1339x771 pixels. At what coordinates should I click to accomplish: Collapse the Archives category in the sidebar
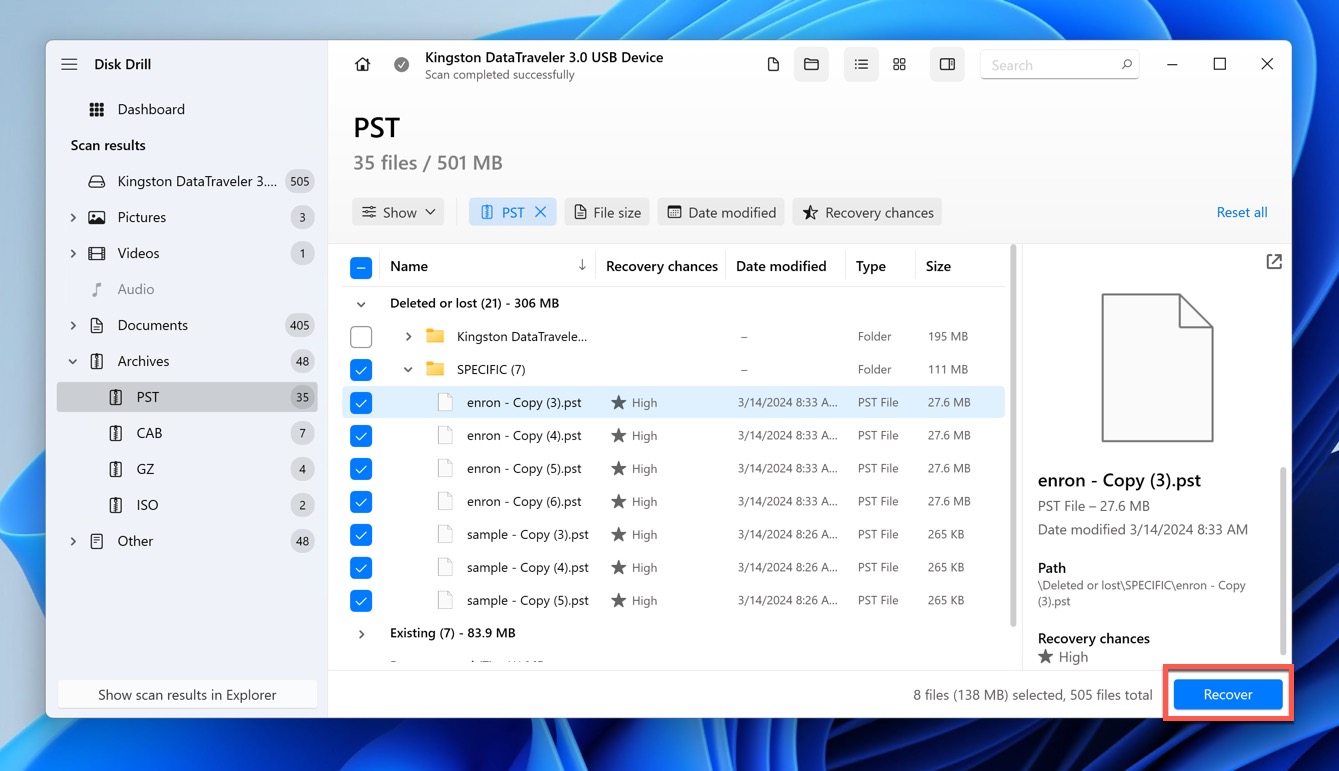pyautogui.click(x=73, y=361)
